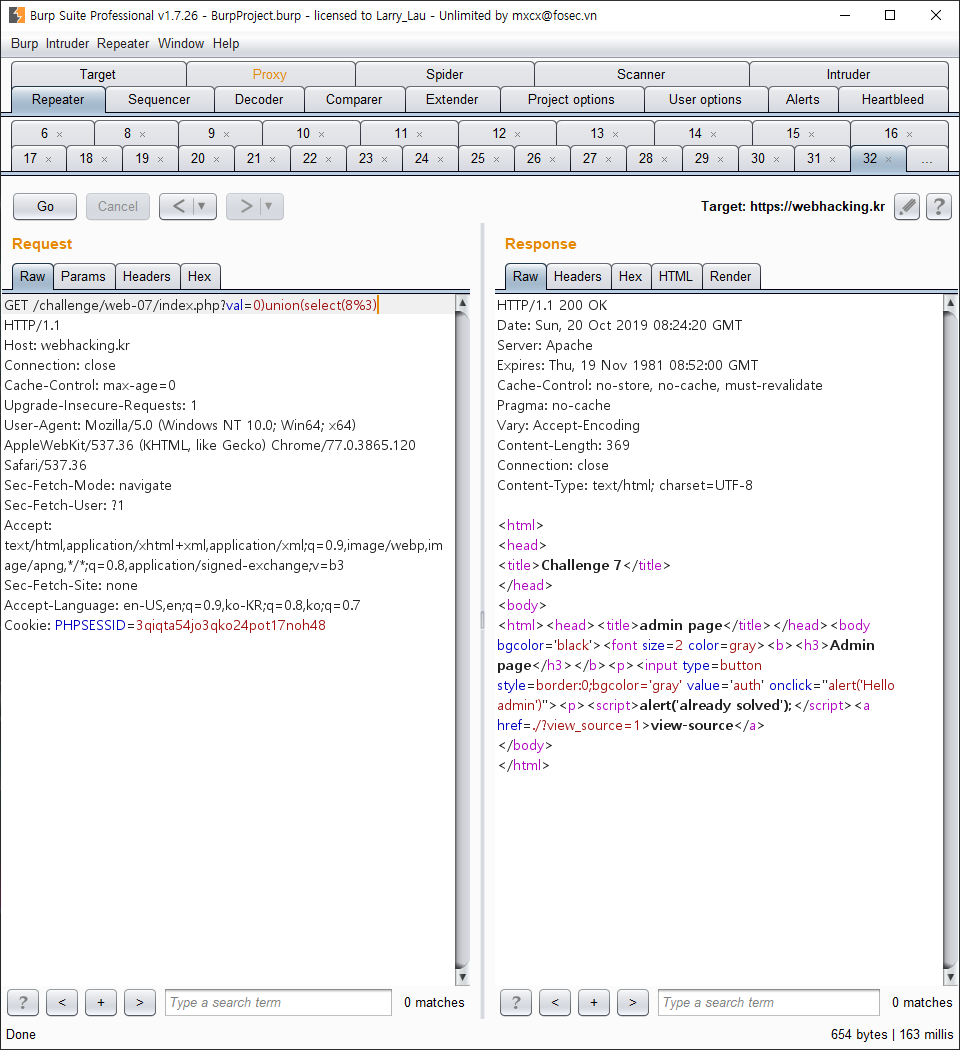The image size is (960, 1050).
Task: Click the PHPSESSID cookie value text
Action: click(x=231, y=625)
